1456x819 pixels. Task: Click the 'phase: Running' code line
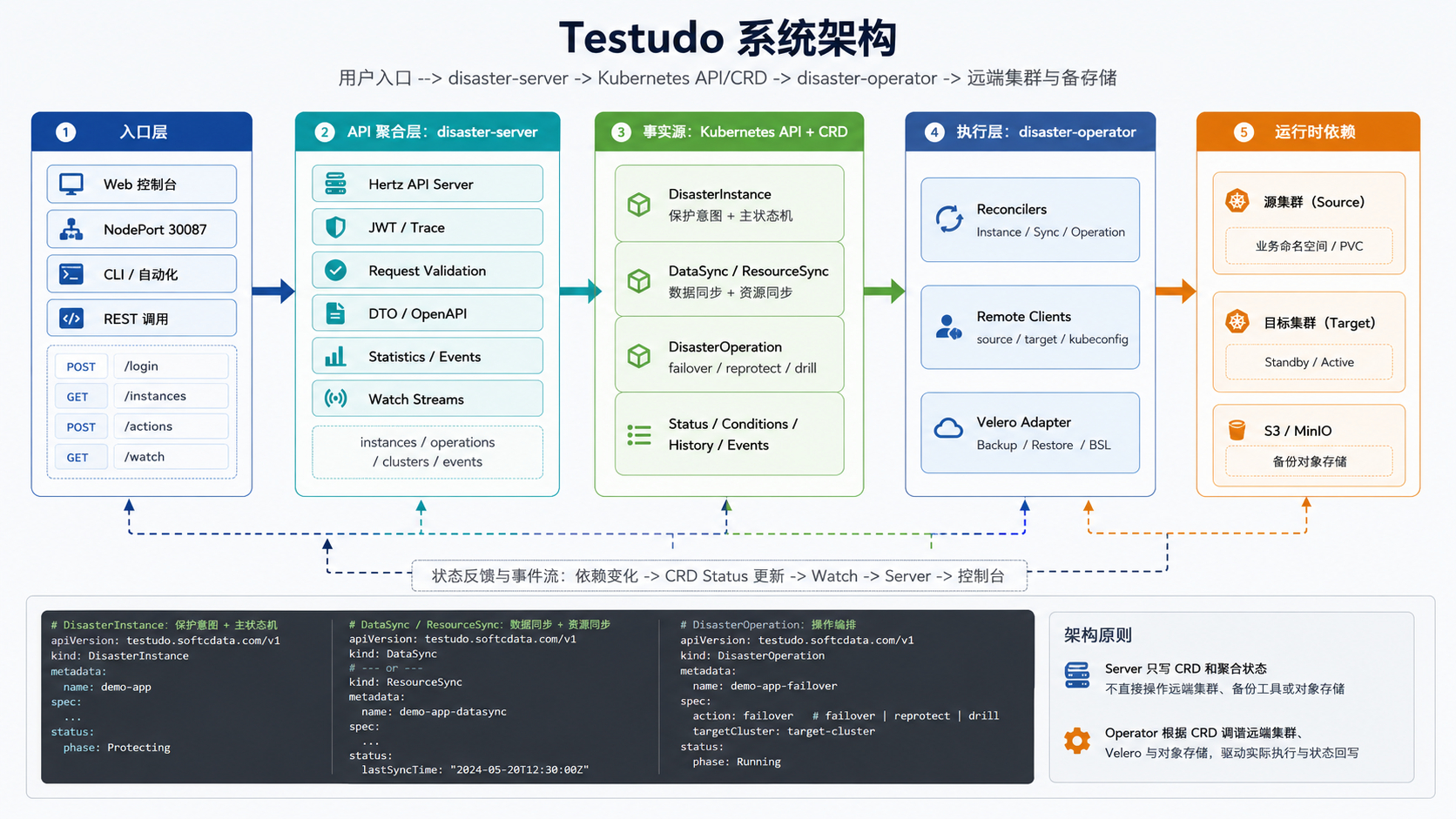click(x=737, y=762)
